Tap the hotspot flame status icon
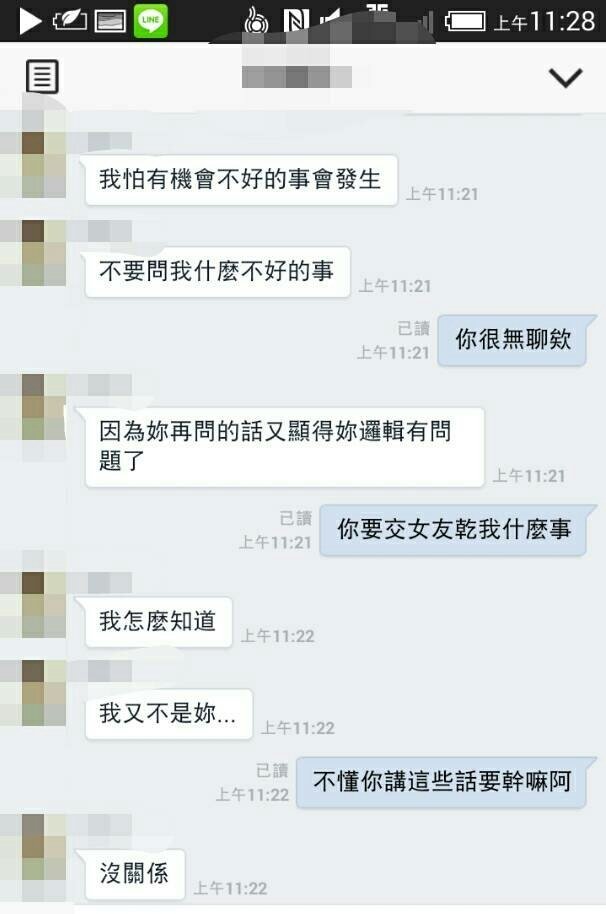This screenshot has width=606, height=914. (x=256, y=20)
